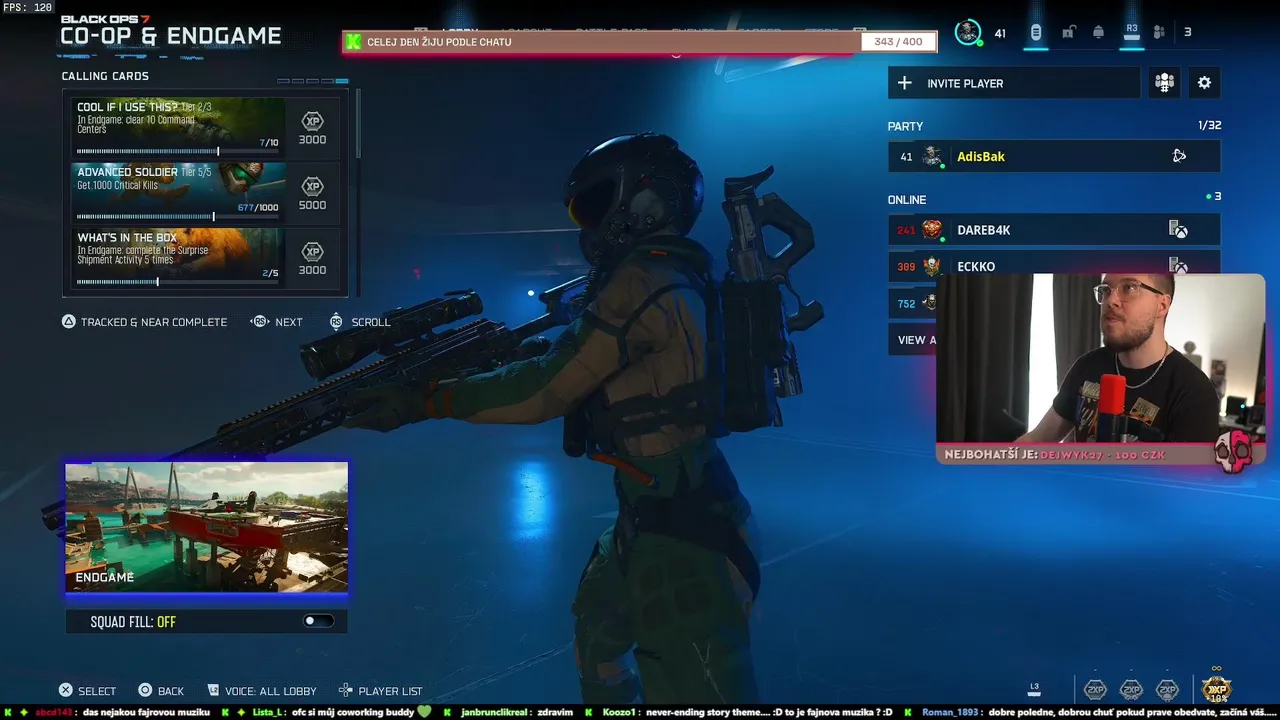
Task: Click the Next calling cards label
Action: 289,322
